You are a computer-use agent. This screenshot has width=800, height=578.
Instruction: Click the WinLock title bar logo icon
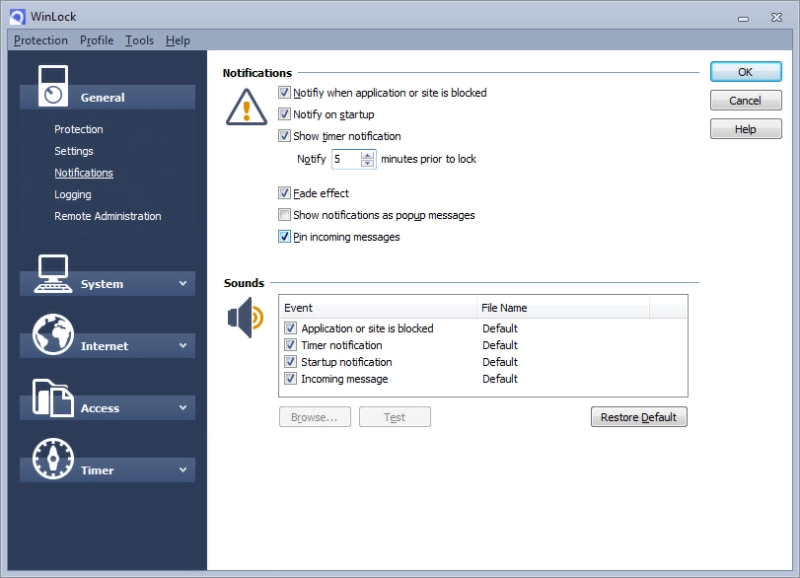click(17, 17)
